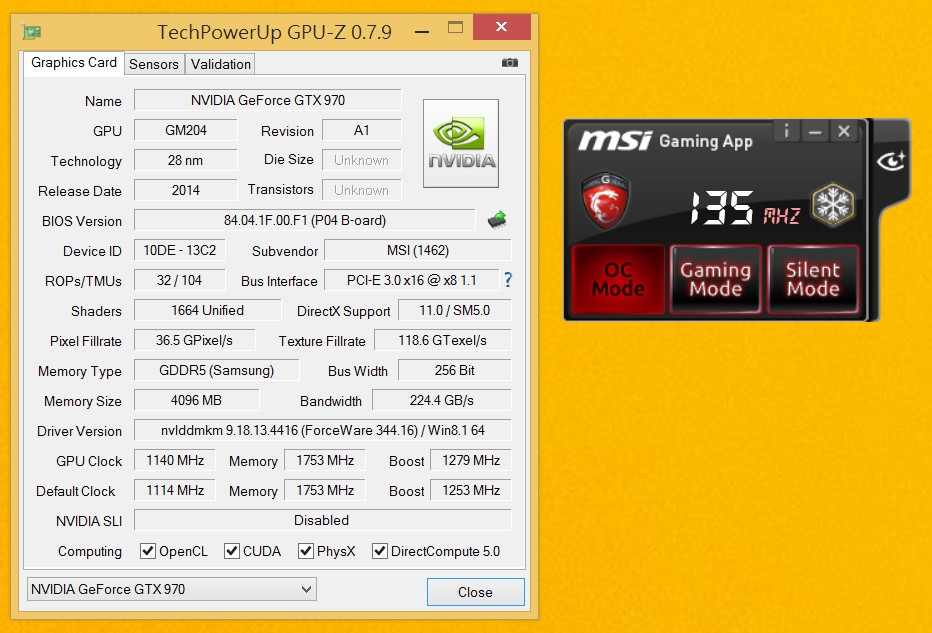Click the GPU field showing GM204
The image size is (932, 633).
click(x=185, y=130)
